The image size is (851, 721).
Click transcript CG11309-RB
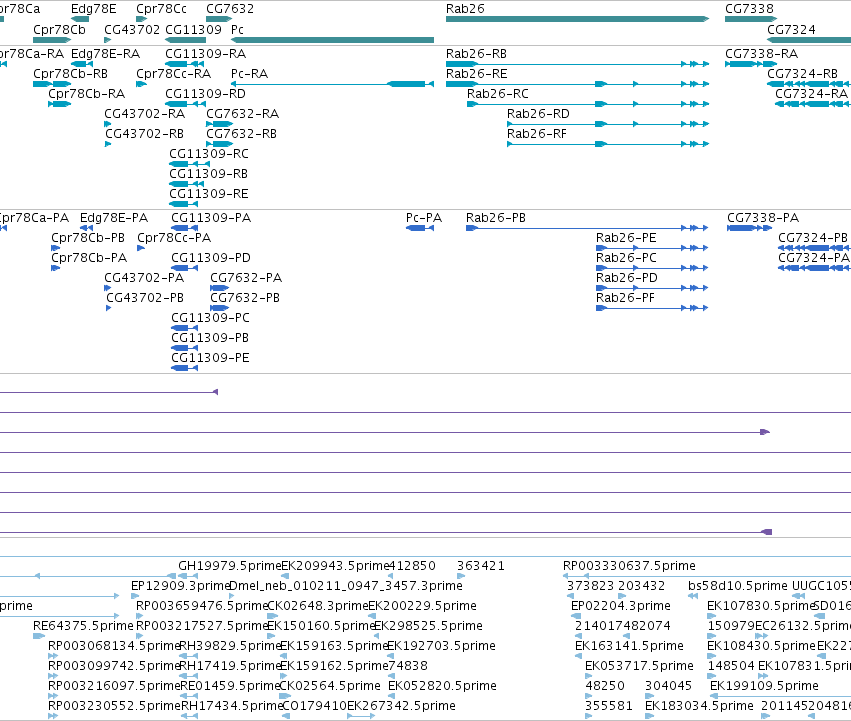click(x=208, y=174)
